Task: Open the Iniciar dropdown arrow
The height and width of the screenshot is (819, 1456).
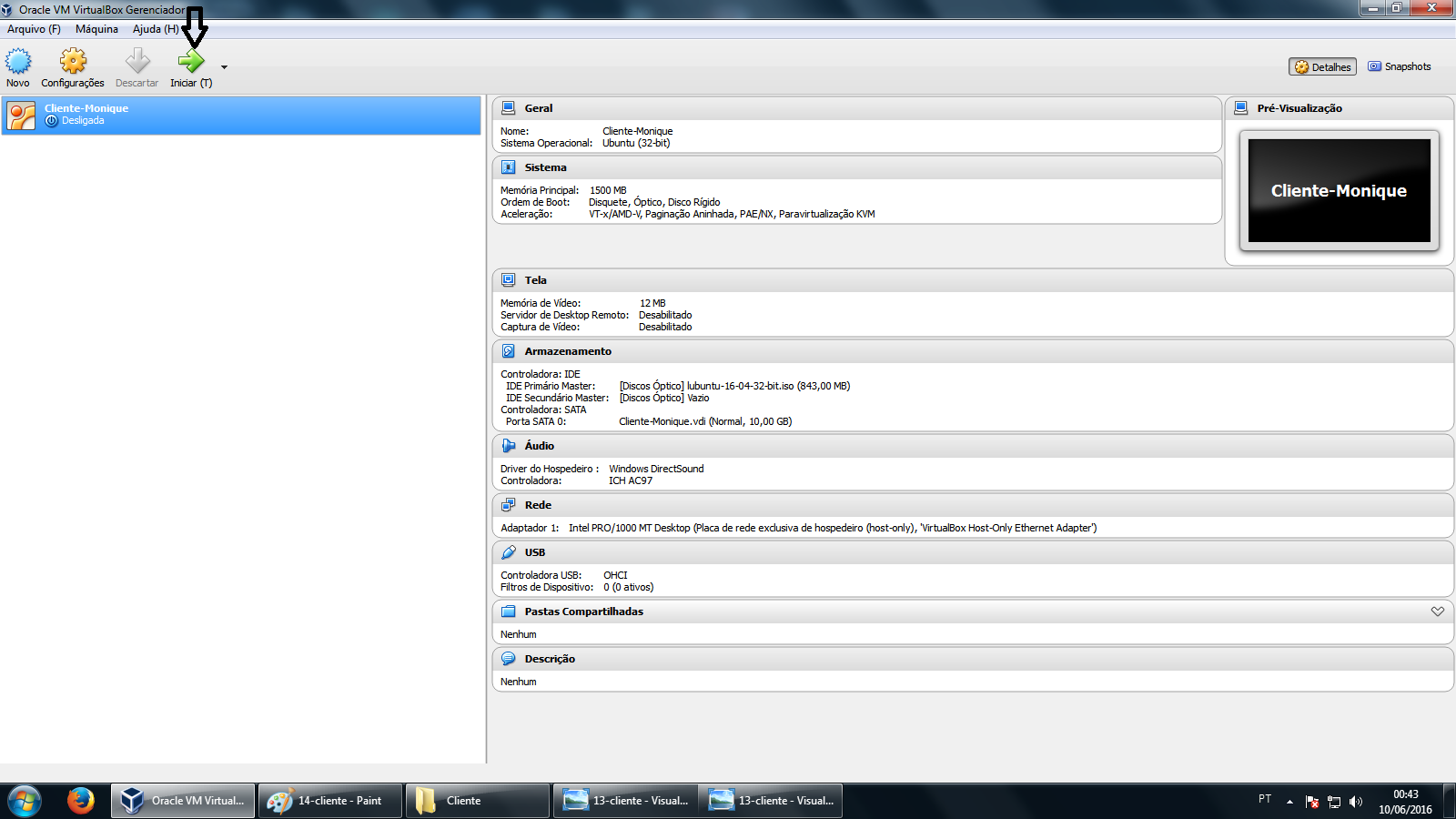Action: click(x=224, y=67)
